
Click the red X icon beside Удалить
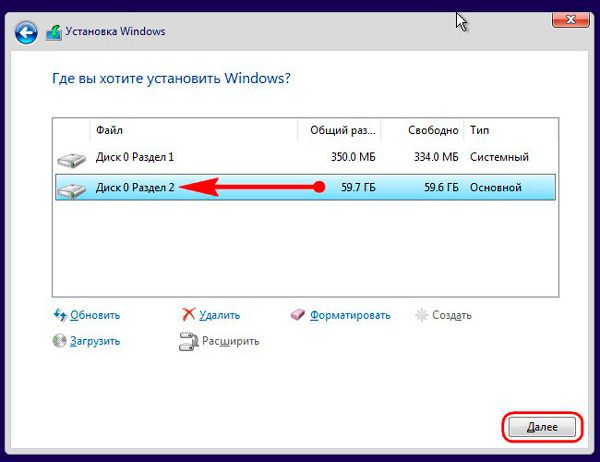click(188, 315)
